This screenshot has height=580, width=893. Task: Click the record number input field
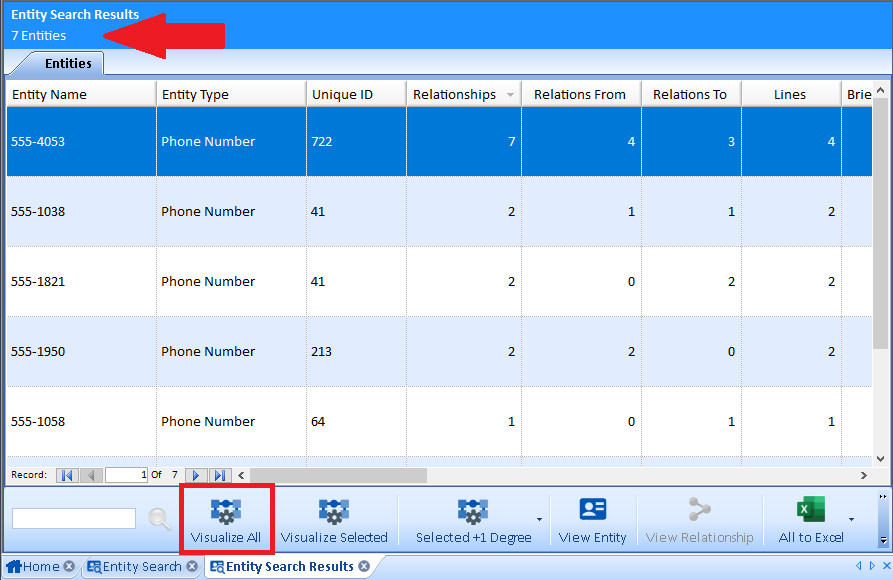point(126,475)
